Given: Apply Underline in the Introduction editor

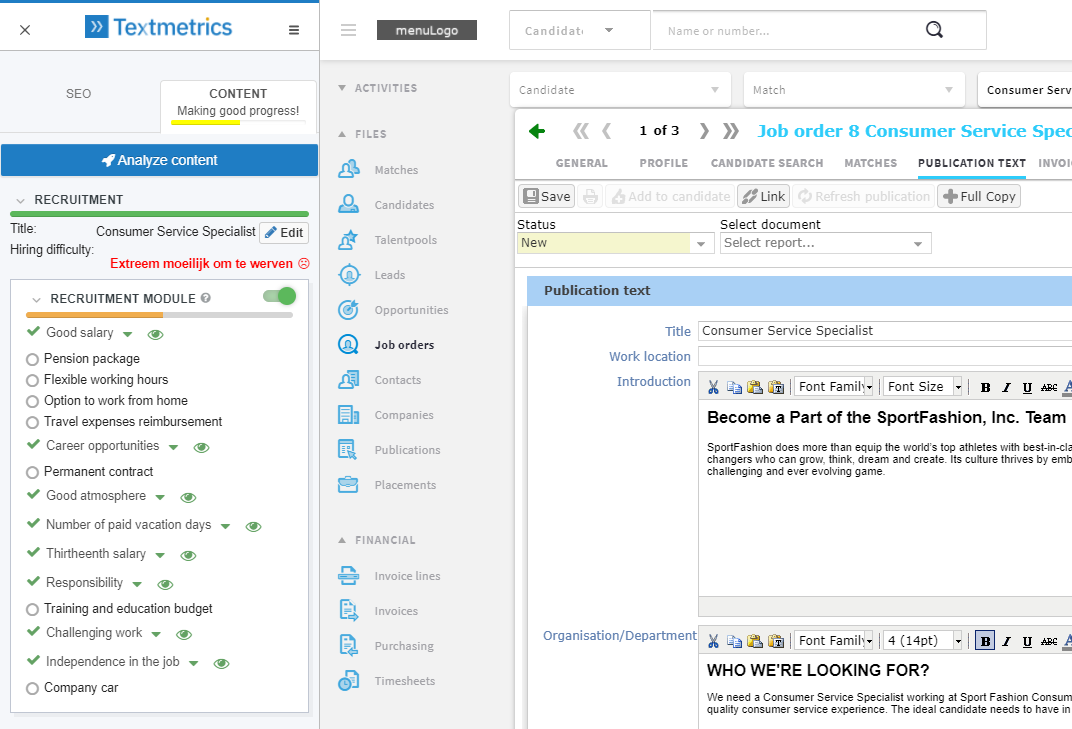Looking at the screenshot, I should [x=1027, y=388].
